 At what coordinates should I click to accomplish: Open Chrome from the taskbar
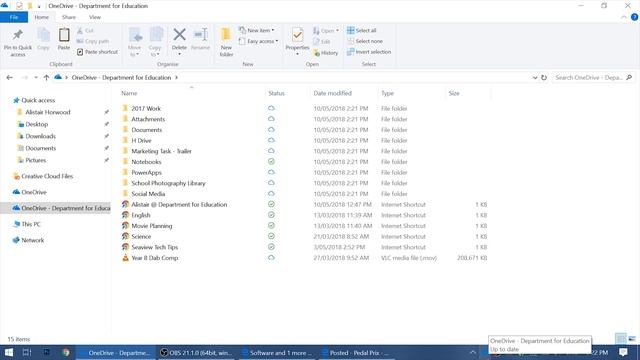(66, 352)
